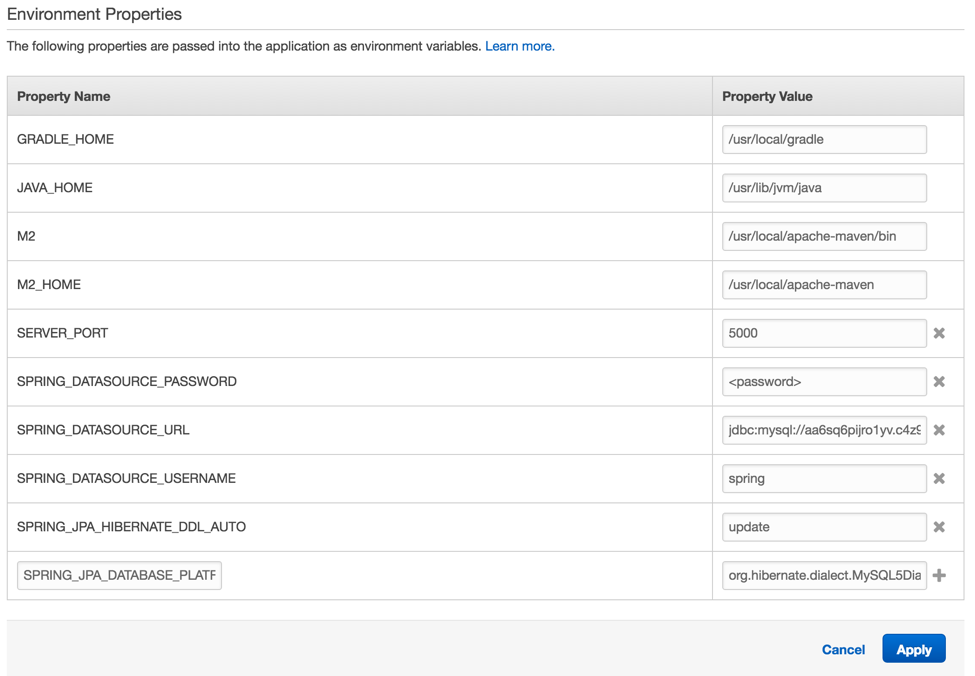Remove the SPRING_DATASOURCE_USERNAME property

939,479
